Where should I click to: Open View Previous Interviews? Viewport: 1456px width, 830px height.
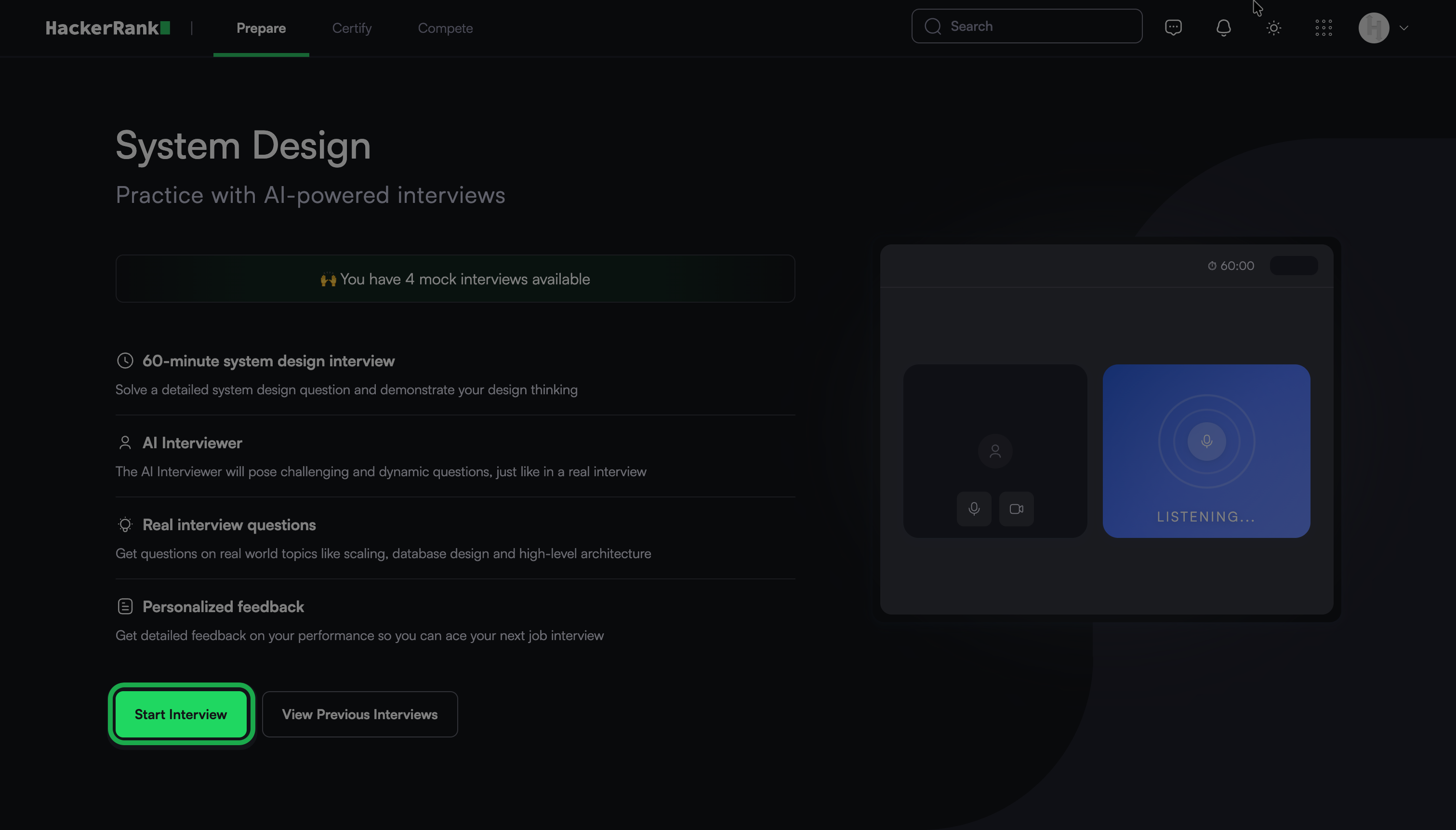pos(359,714)
